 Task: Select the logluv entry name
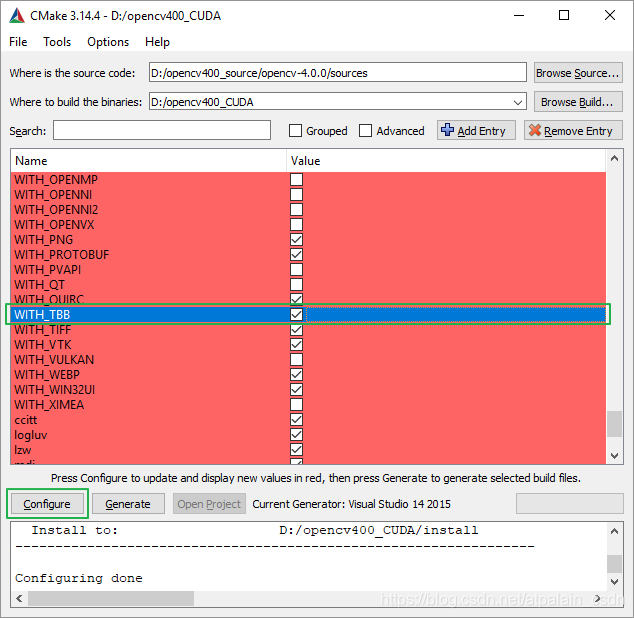[x=31, y=435]
